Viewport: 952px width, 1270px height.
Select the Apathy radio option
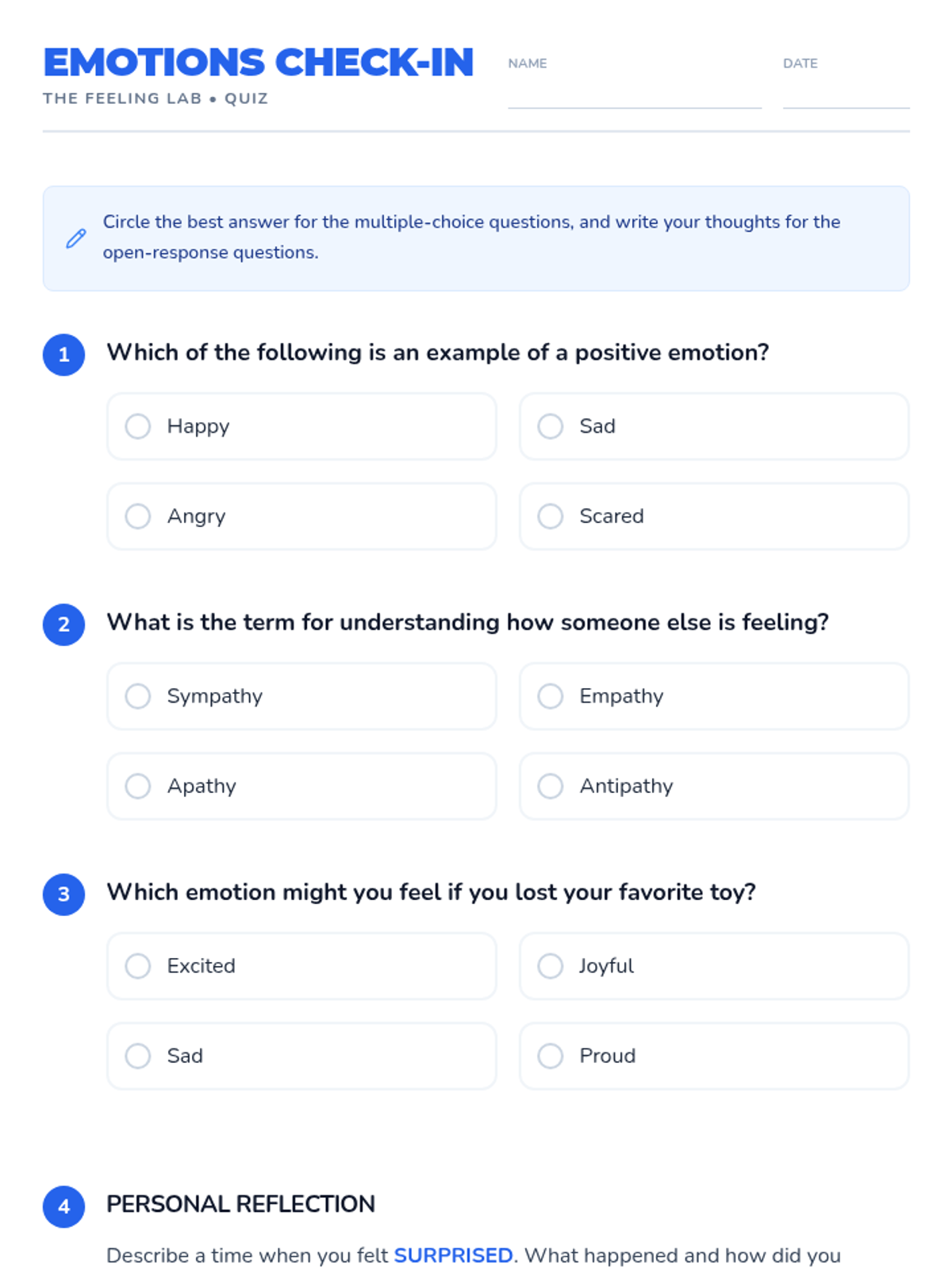coord(138,786)
